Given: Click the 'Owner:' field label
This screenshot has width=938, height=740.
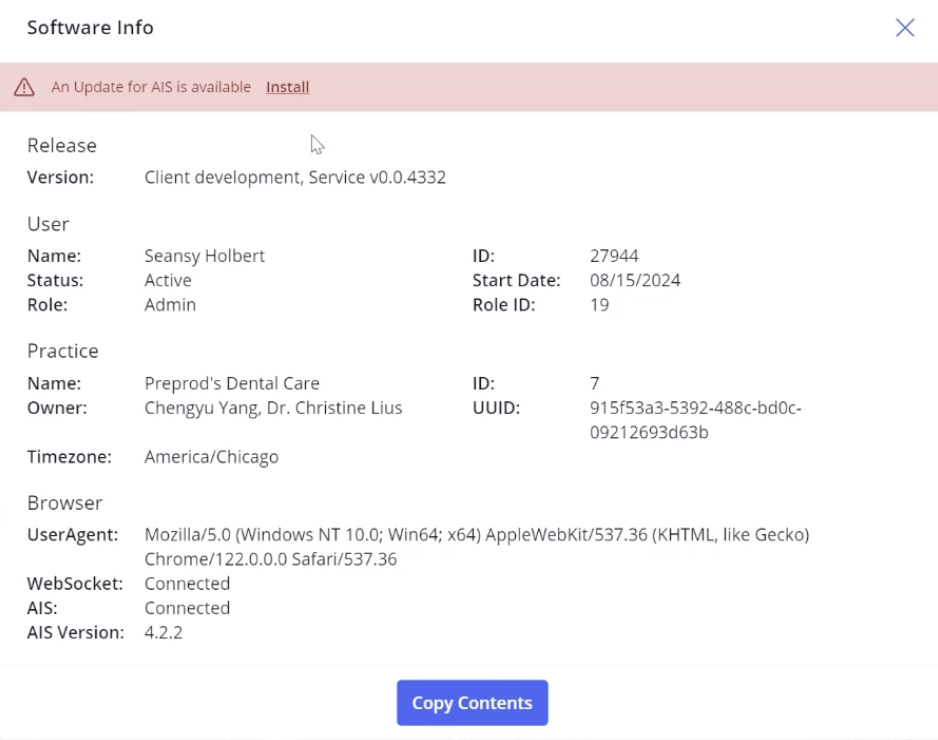Looking at the screenshot, I should 57,408.
